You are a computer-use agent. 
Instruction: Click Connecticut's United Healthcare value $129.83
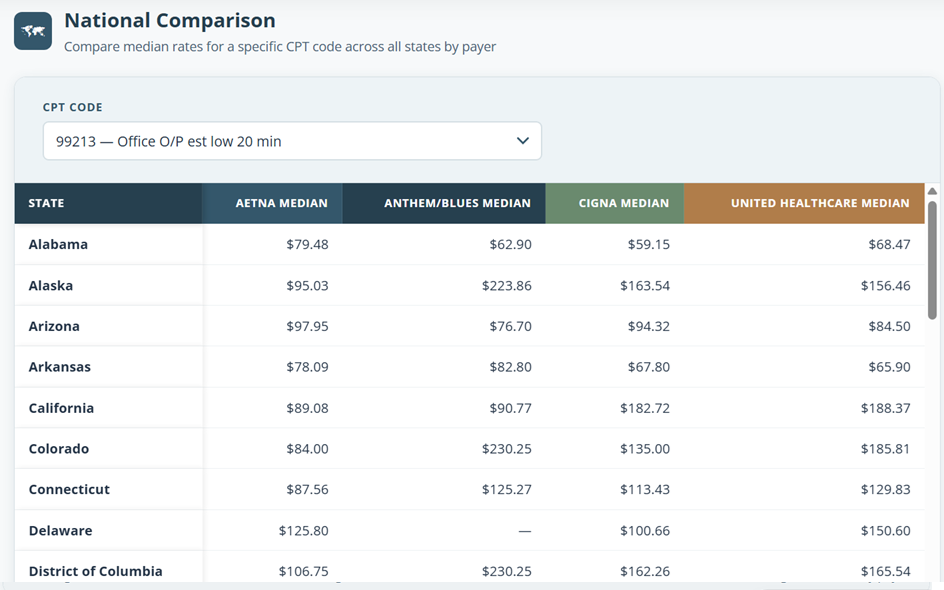(886, 489)
